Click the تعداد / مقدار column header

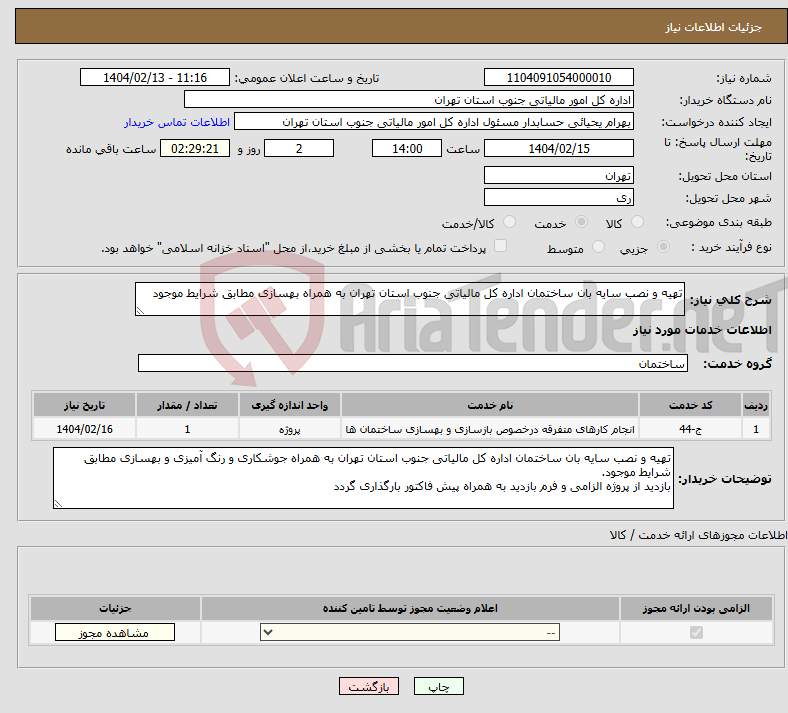187,405
